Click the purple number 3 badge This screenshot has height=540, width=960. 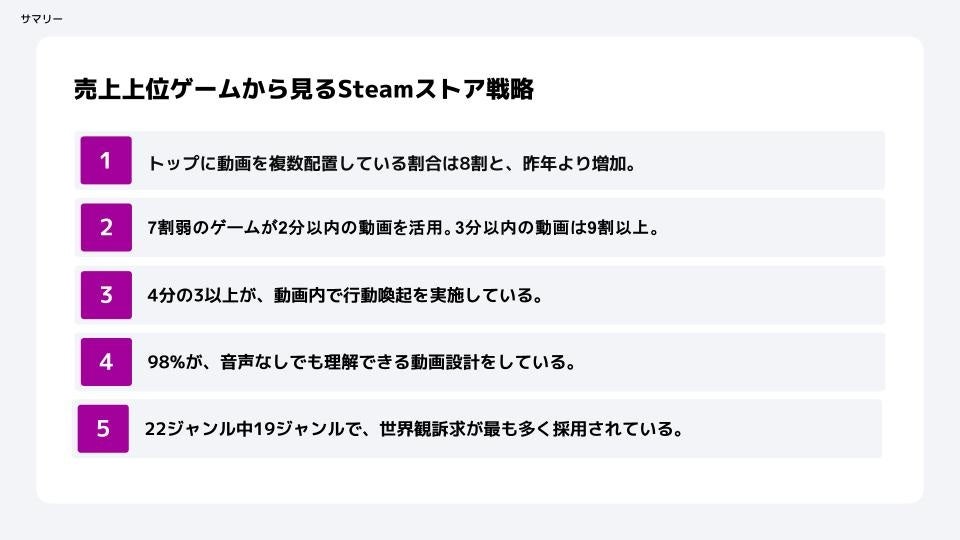106,295
